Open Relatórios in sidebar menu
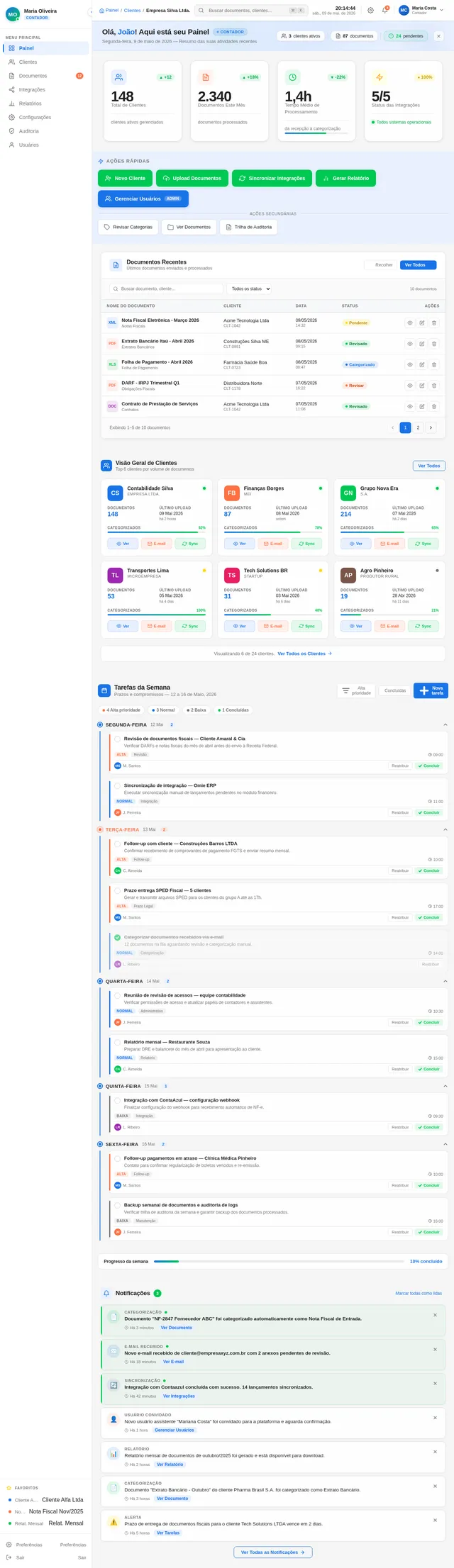The image size is (454, 1568). (x=46, y=103)
